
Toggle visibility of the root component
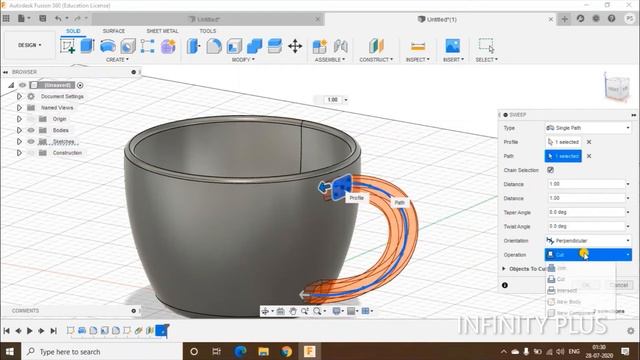click(x=22, y=85)
